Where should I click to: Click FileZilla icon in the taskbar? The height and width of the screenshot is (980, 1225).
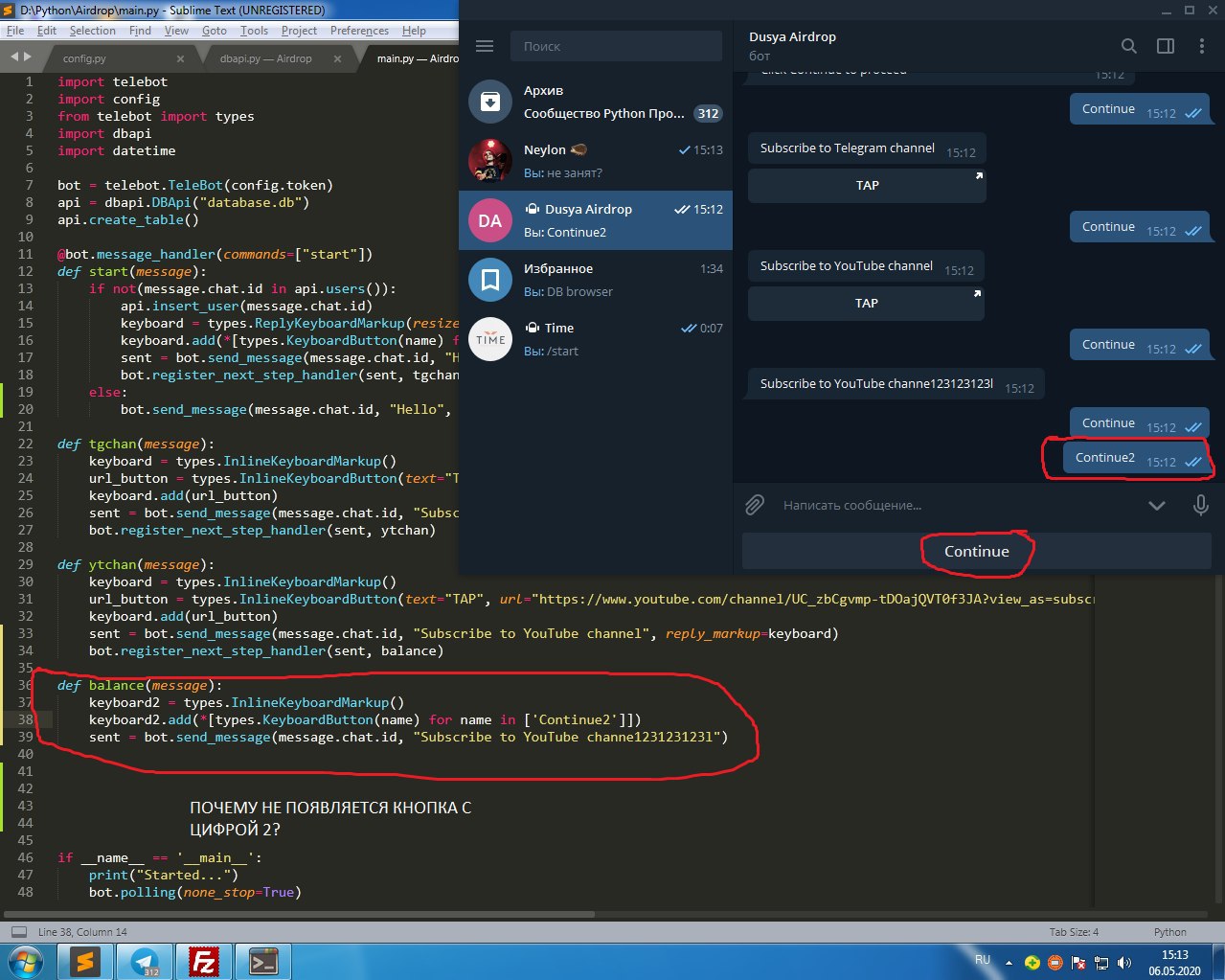coord(204,962)
